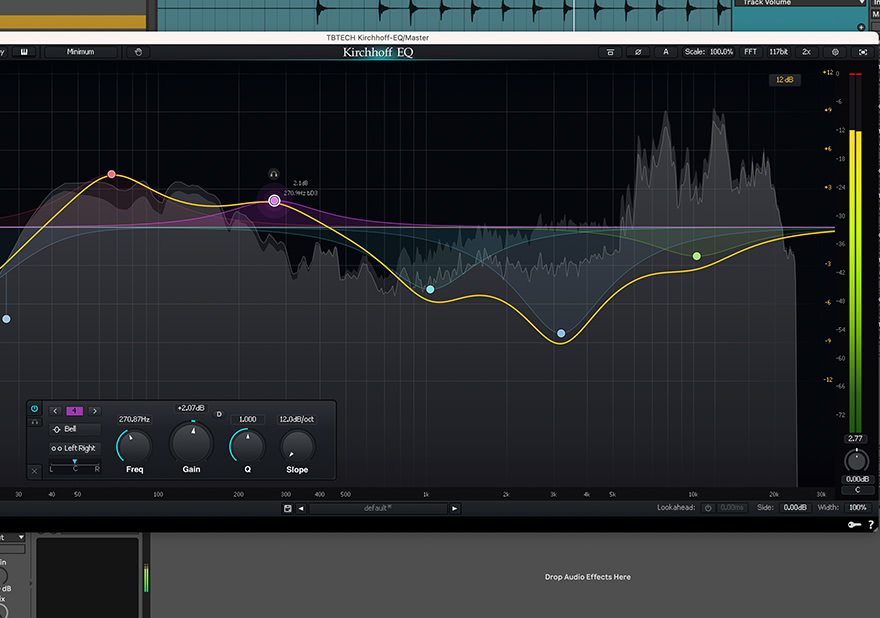Go to the next band with right arrow
Viewport: 880px width, 618px height.
click(x=95, y=410)
